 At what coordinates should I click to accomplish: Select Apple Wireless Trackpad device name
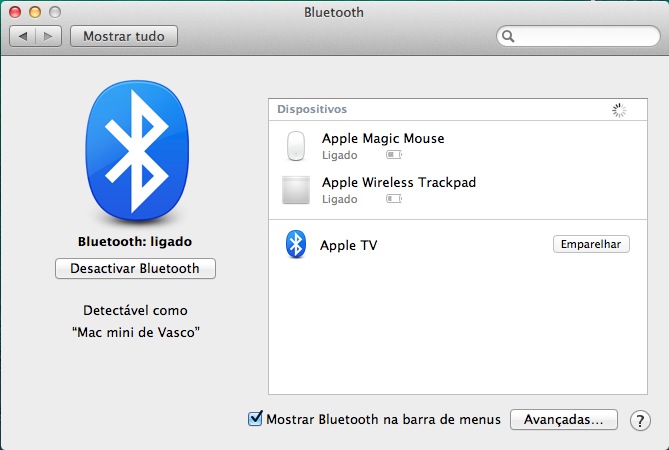click(398, 182)
